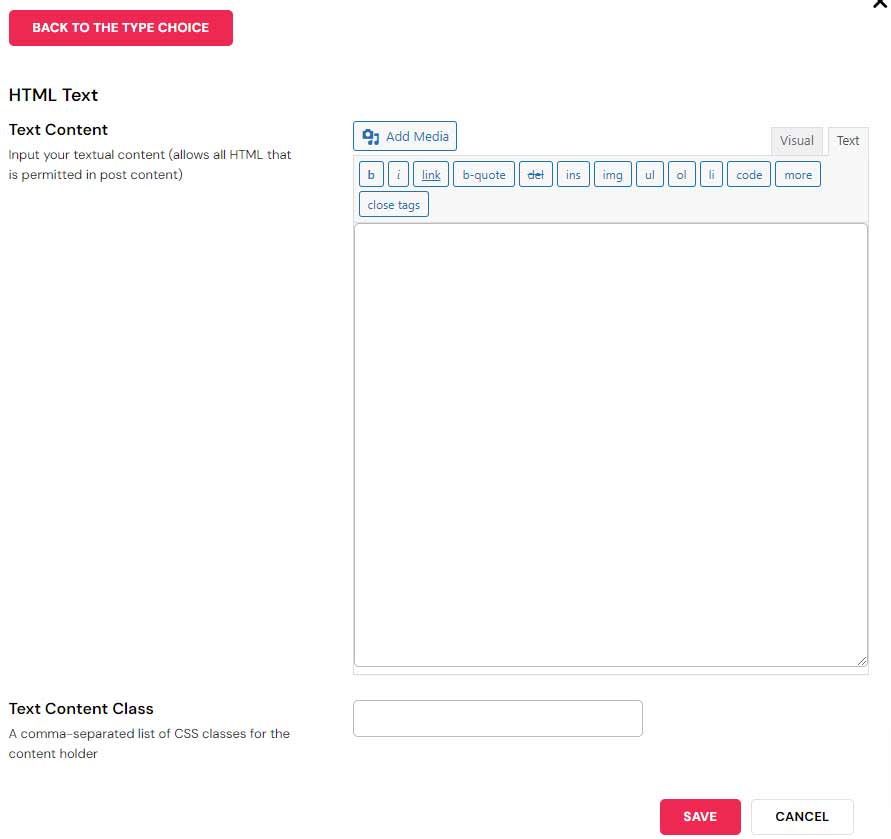Insert a more tag
The height and width of the screenshot is (839, 891).
tap(798, 175)
